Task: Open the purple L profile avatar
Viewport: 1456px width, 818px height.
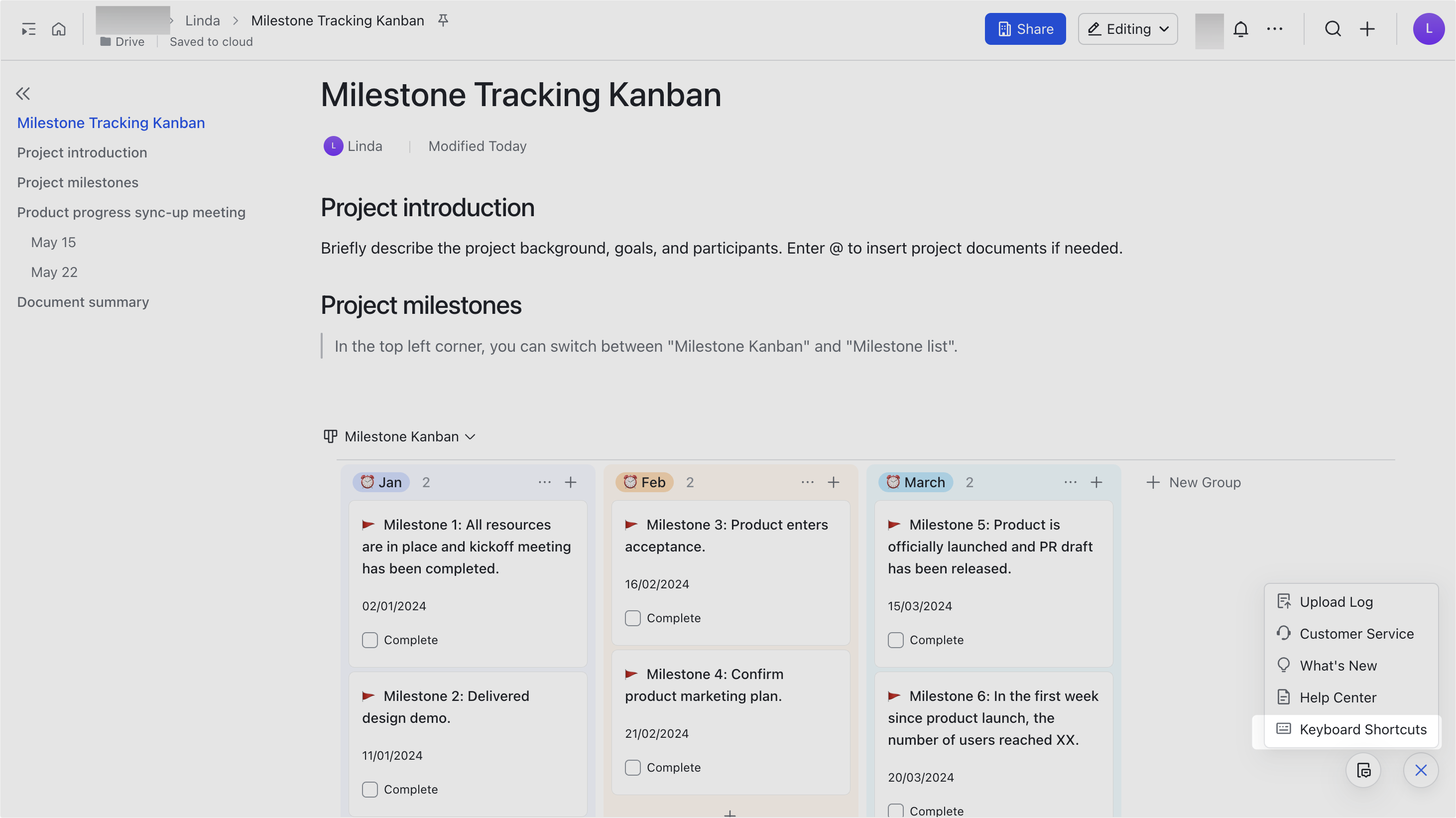Action: [x=1428, y=29]
